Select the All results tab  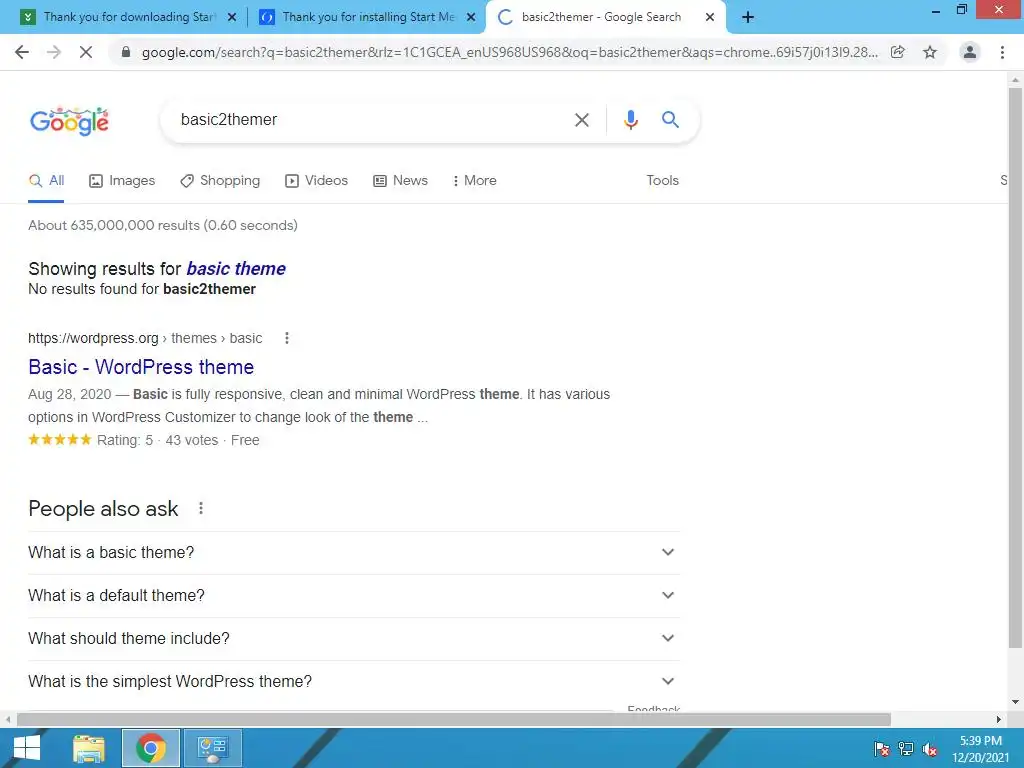46,181
